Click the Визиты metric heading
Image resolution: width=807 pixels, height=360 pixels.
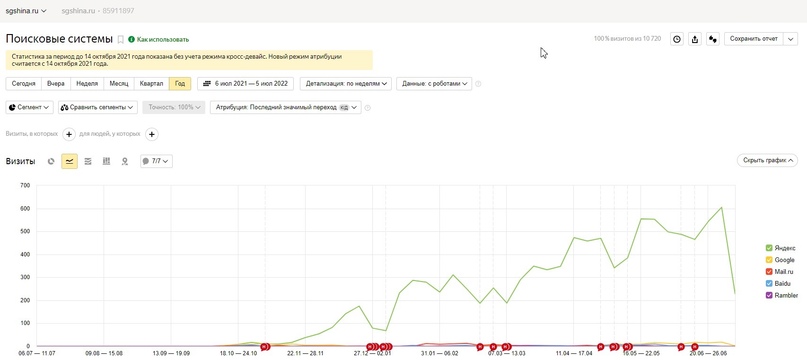pyautogui.click(x=21, y=161)
